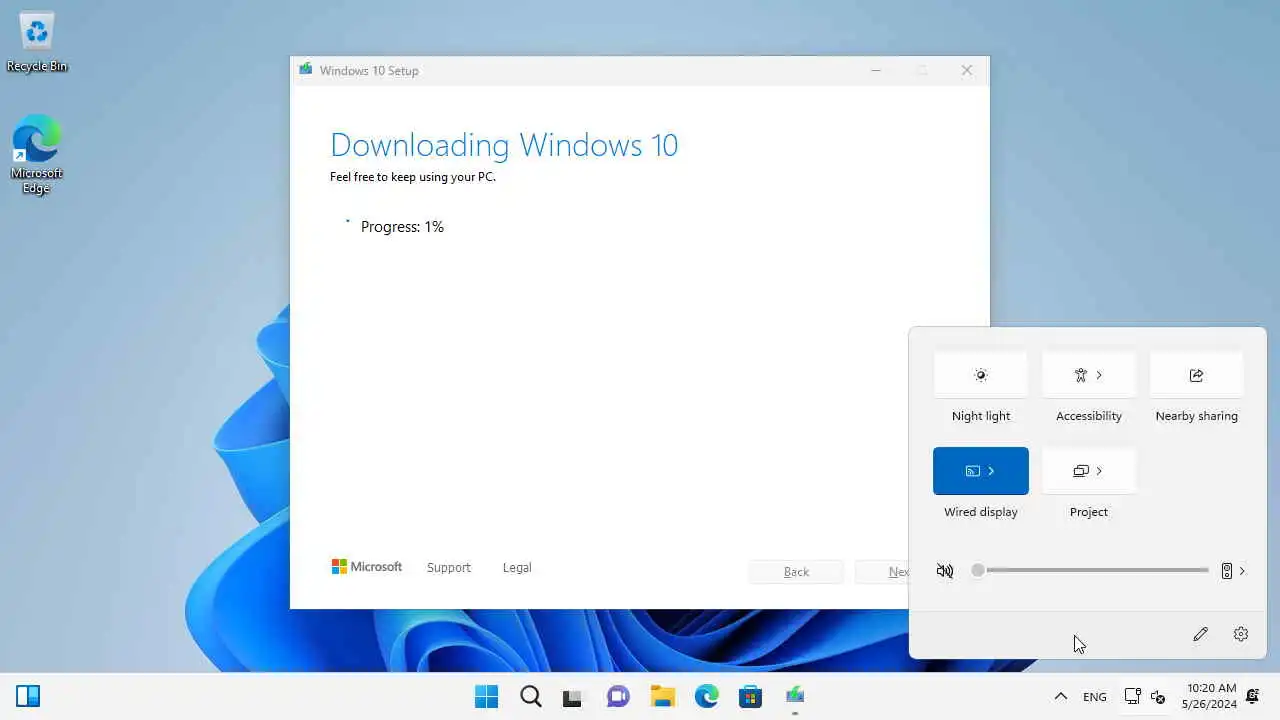Open the notification center icon

1252,696
